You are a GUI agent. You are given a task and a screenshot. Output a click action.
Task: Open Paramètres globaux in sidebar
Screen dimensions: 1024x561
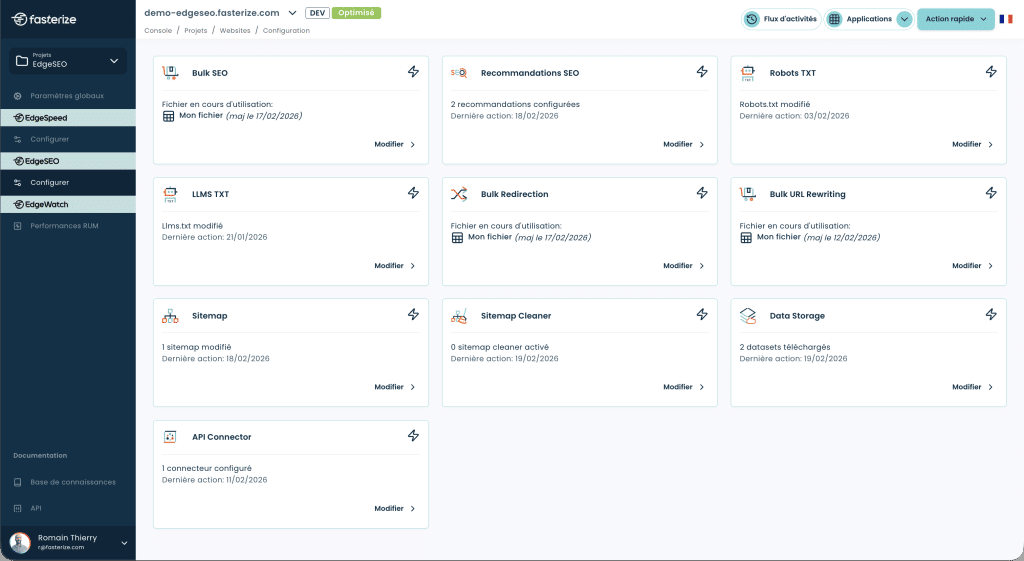tap(66, 95)
